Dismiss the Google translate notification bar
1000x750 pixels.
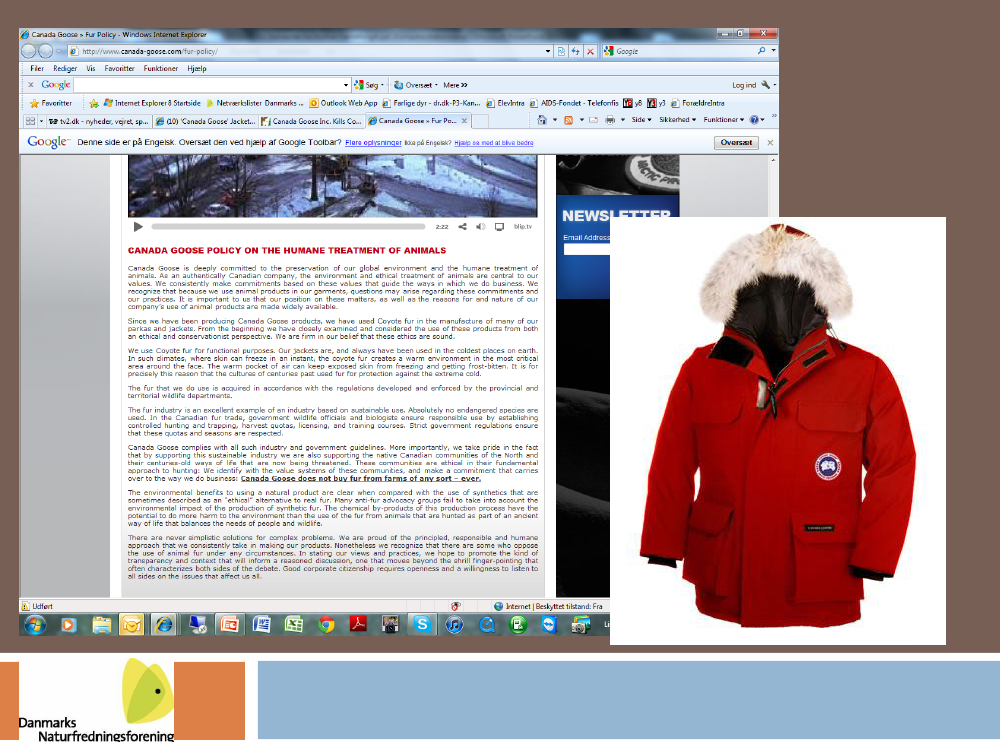770,143
